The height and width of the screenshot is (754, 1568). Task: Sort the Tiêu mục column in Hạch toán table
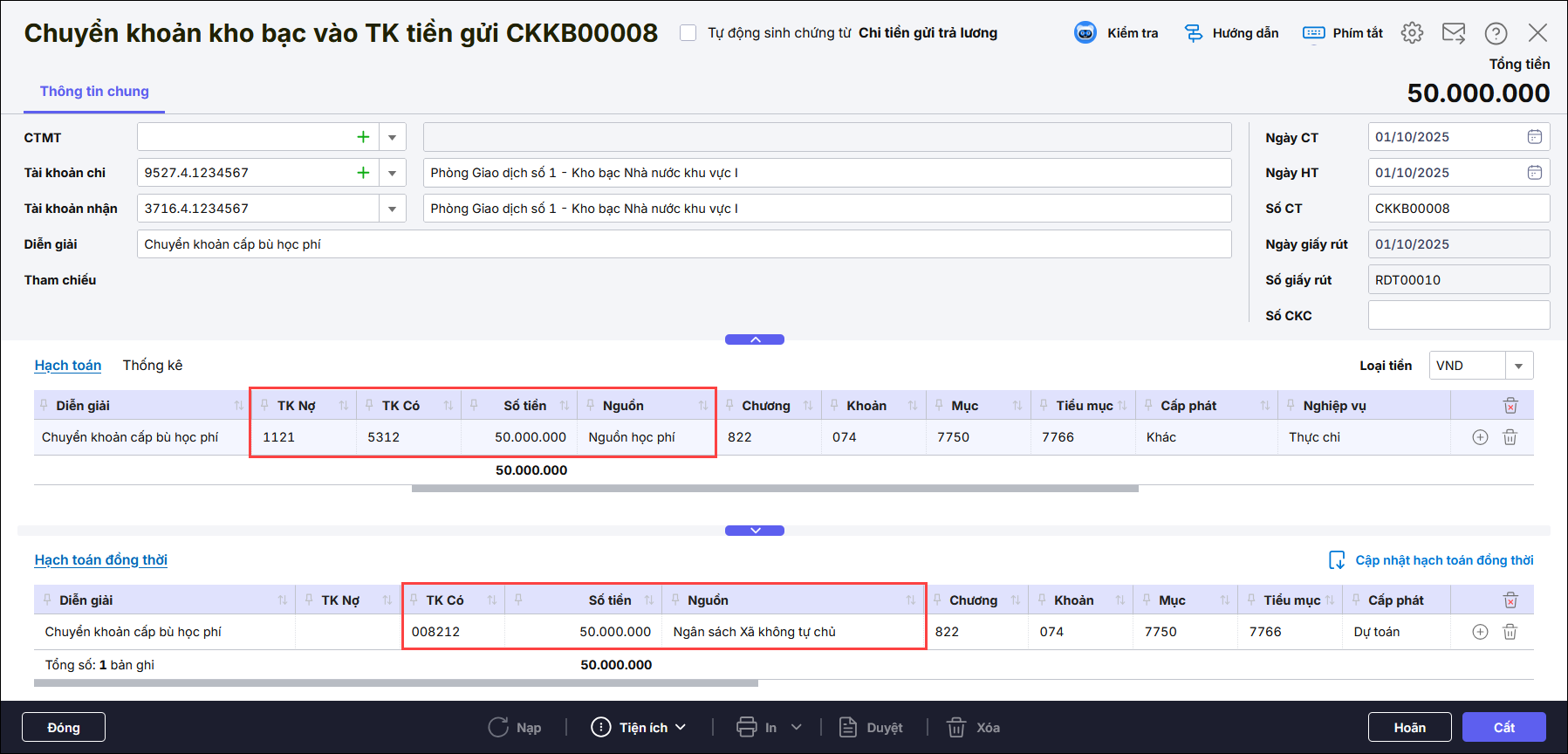(1122, 406)
